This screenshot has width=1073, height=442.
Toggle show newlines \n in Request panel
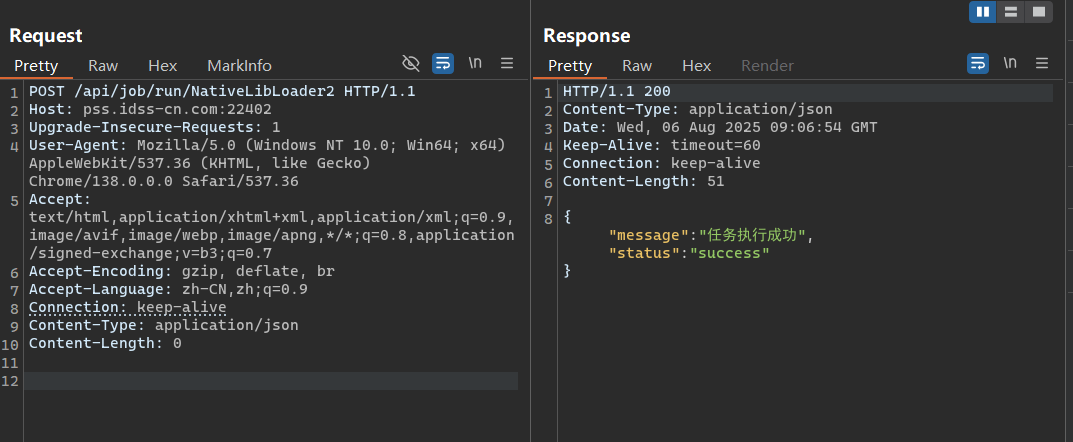475,63
